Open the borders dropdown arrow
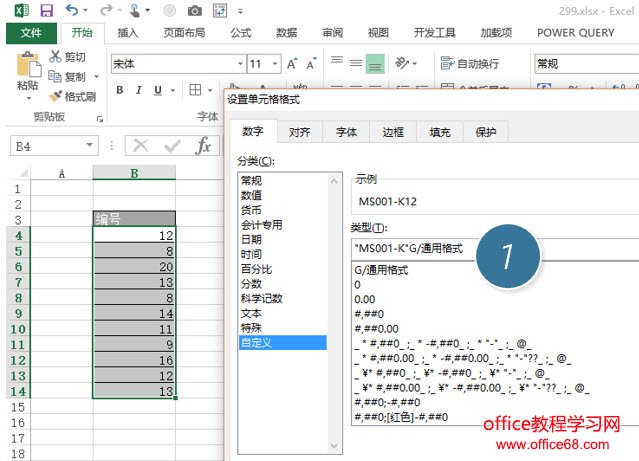Screen dimensions: 639x461 (x=210, y=90)
